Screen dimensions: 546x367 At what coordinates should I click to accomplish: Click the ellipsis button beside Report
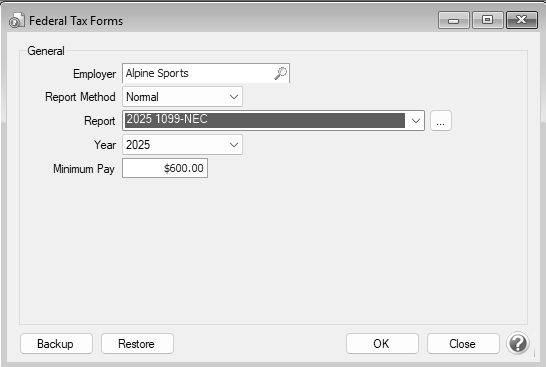pyautogui.click(x=441, y=121)
